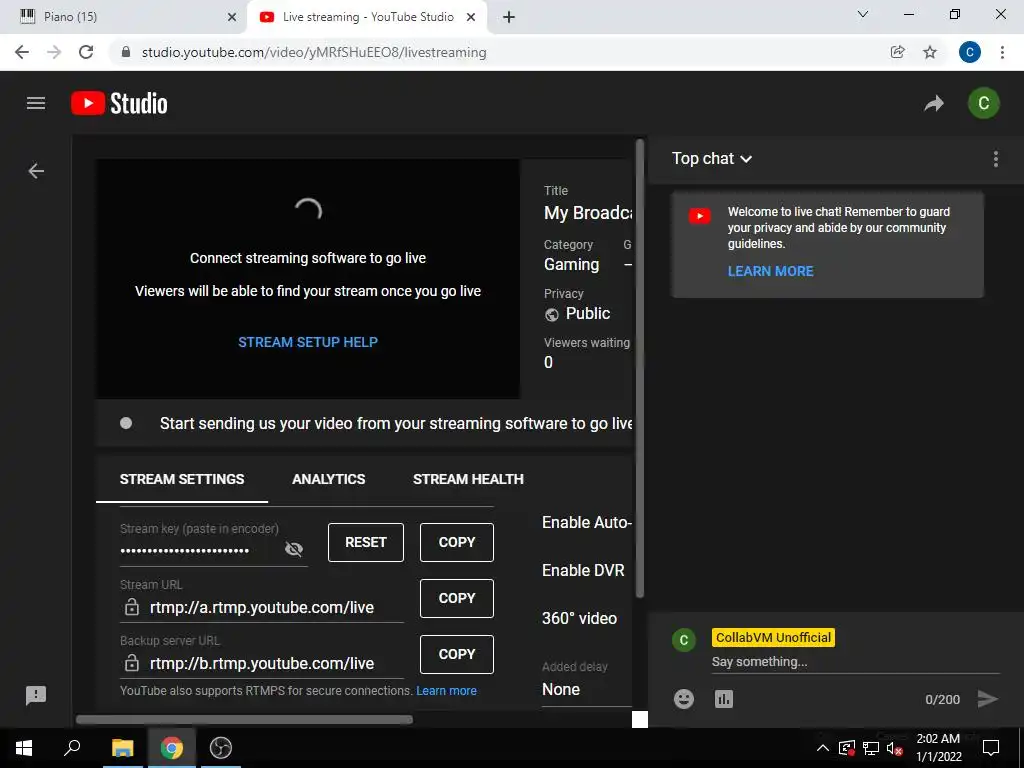Open Chrome three-dot menu
Screen dimensions: 1024x768
(1002, 52)
